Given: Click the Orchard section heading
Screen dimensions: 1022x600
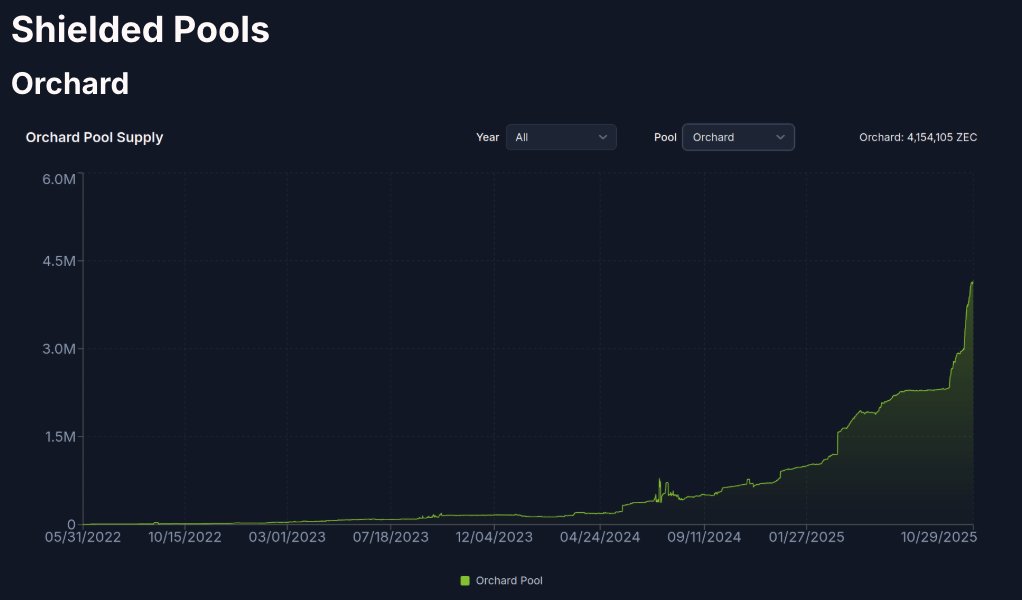Looking at the screenshot, I should [x=70, y=83].
